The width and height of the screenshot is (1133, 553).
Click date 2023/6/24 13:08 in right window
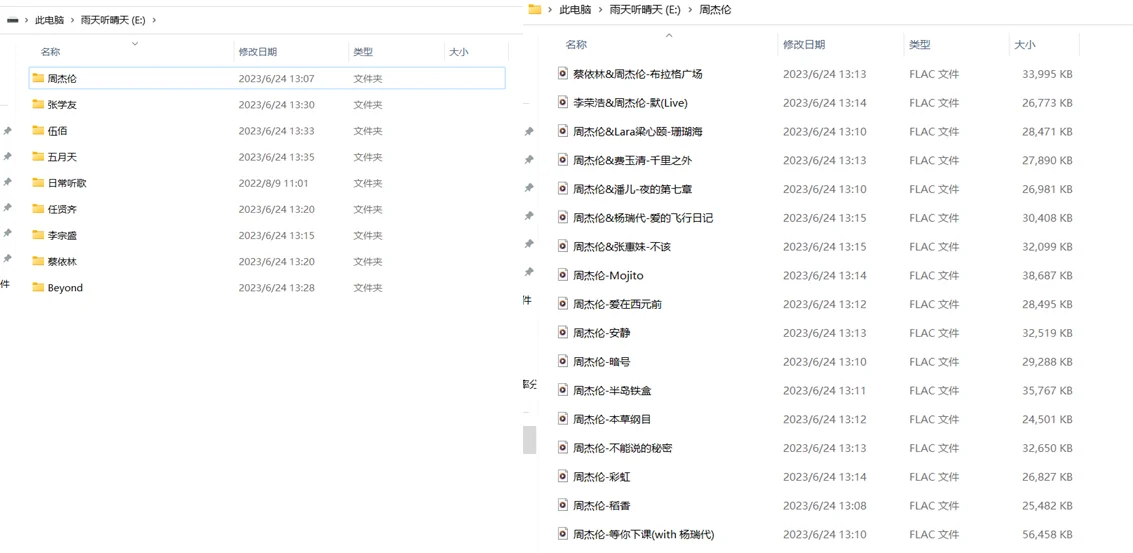(824, 505)
